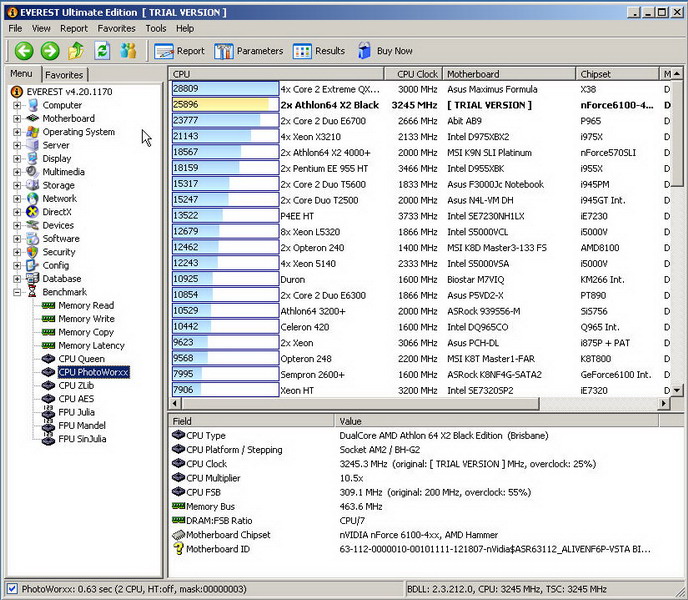This screenshot has height=600, width=688.
Task: Click the green Forward arrow button
Action: (50, 50)
